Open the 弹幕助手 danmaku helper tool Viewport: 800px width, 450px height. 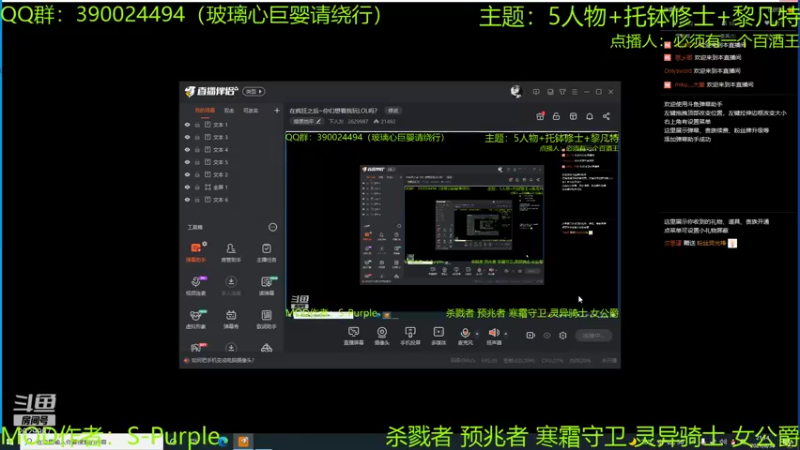[196, 253]
